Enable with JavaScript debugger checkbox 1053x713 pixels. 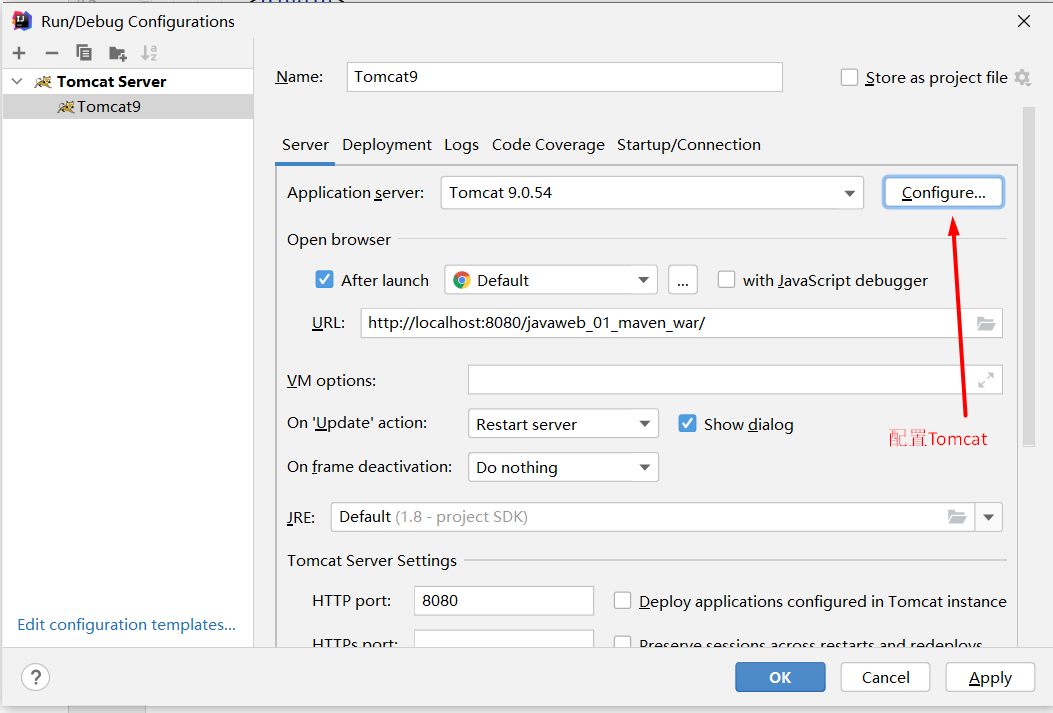pos(727,280)
